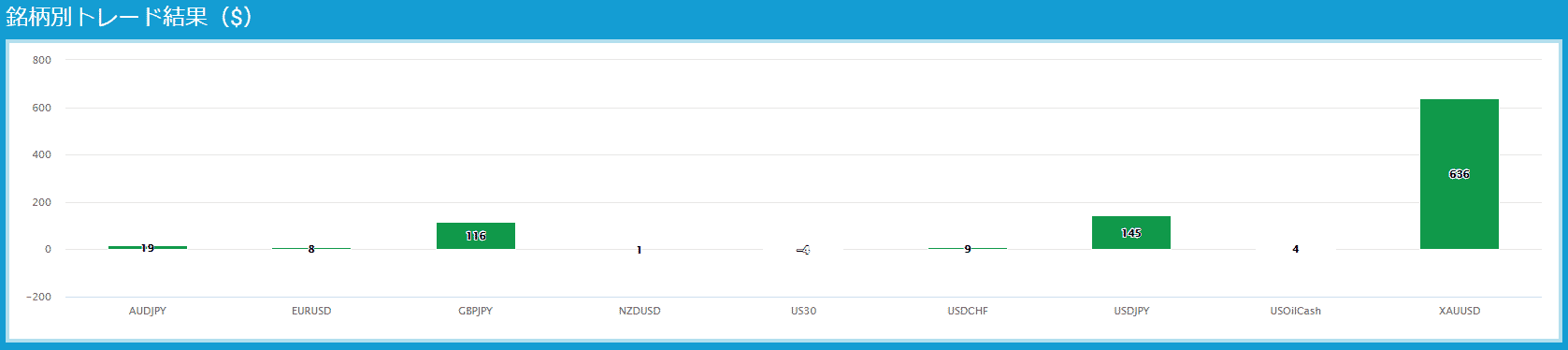Viewport: 1568px width, 350px height.
Task: Click the XAUUSD green bar
Action: 1459,174
